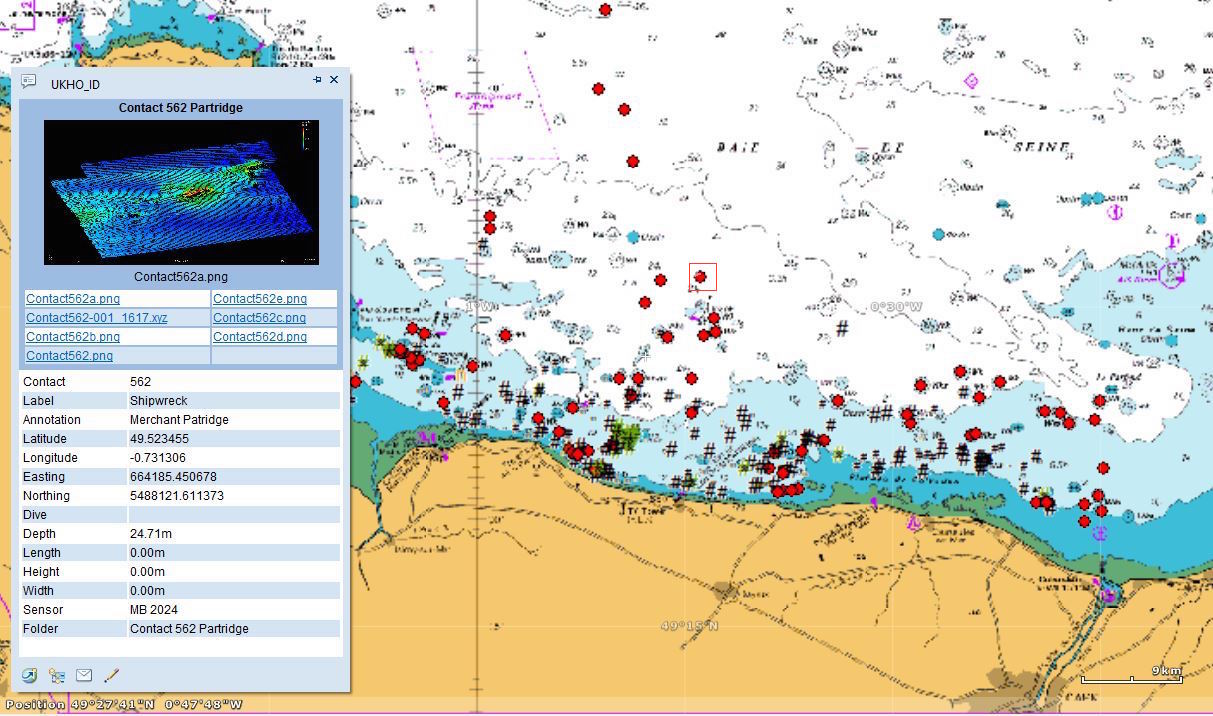
Task: Close the UKHO_ID popup panel
Action: point(334,80)
